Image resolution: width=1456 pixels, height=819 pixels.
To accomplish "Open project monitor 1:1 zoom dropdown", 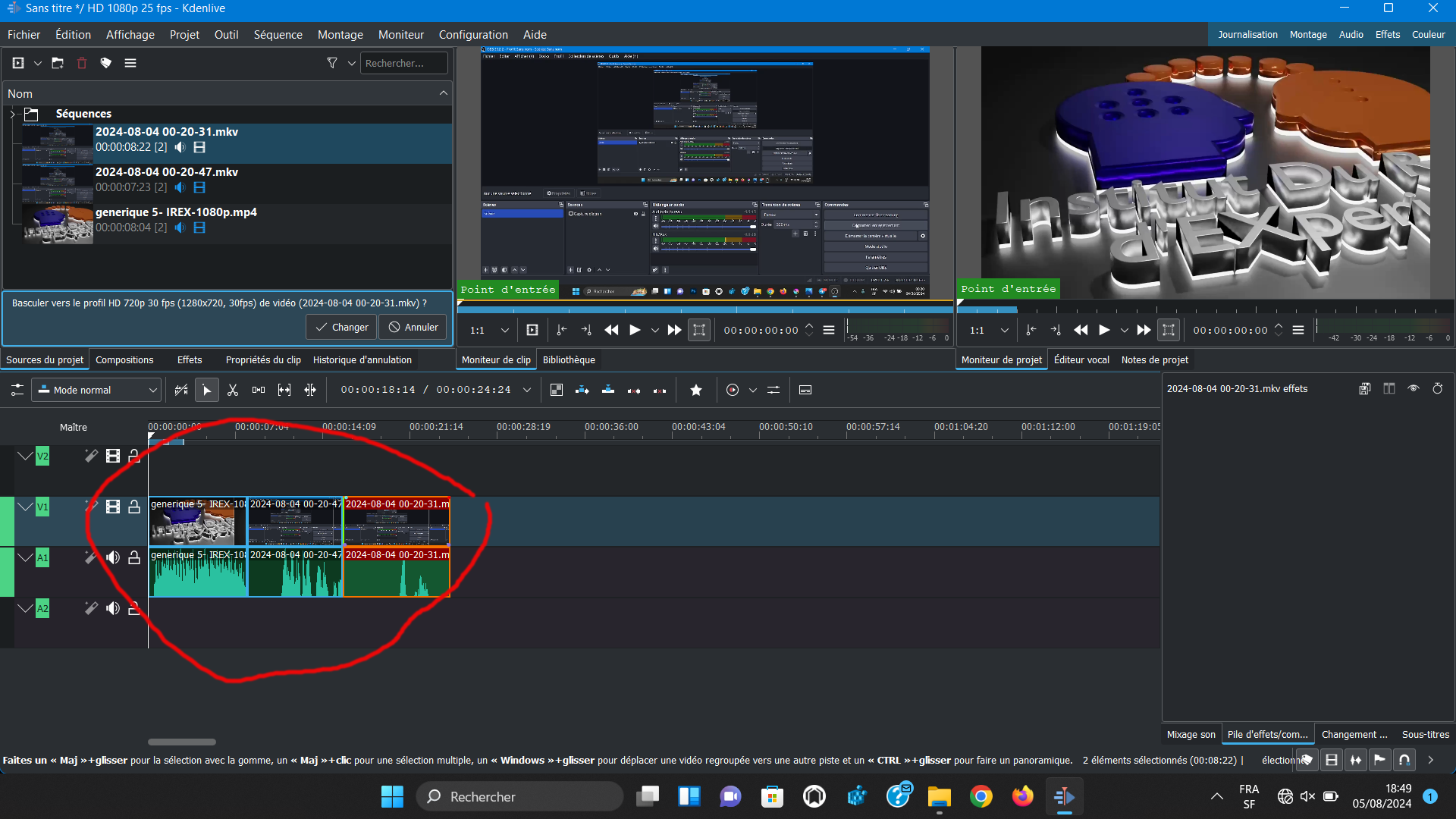I will point(989,330).
